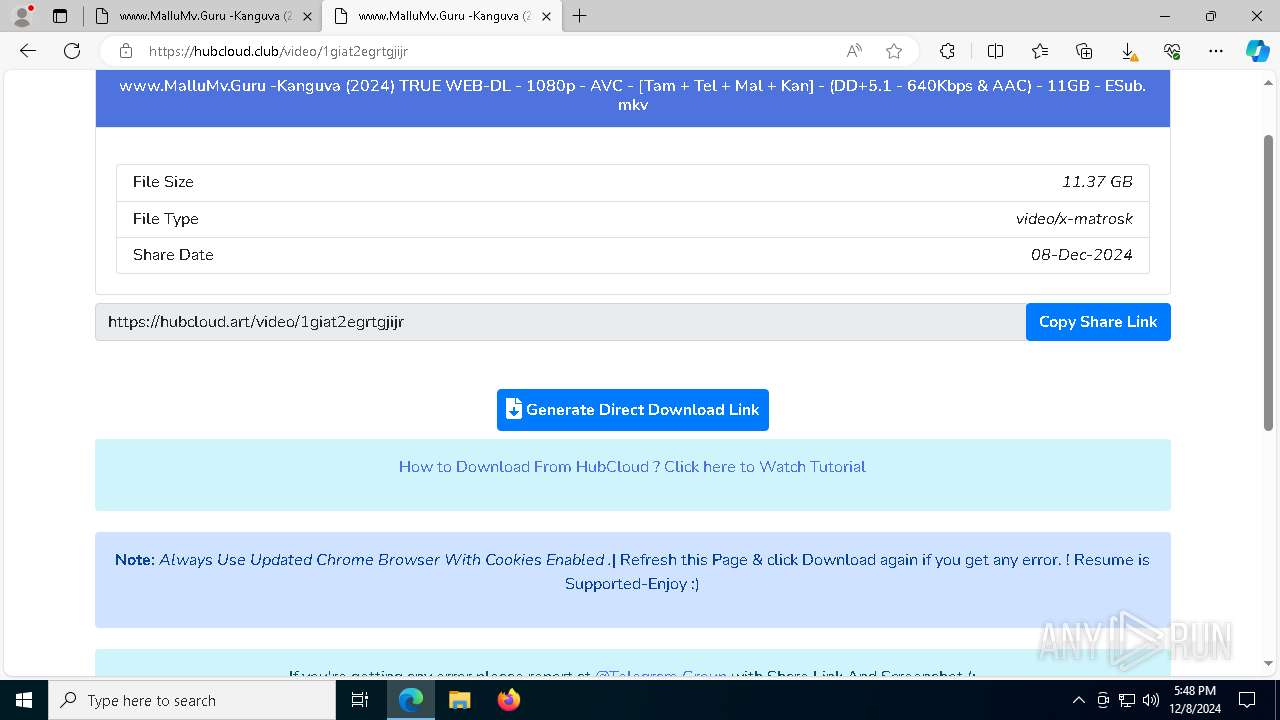
Task: Select the video/x-matrosk file type value
Action: pos(1074,219)
